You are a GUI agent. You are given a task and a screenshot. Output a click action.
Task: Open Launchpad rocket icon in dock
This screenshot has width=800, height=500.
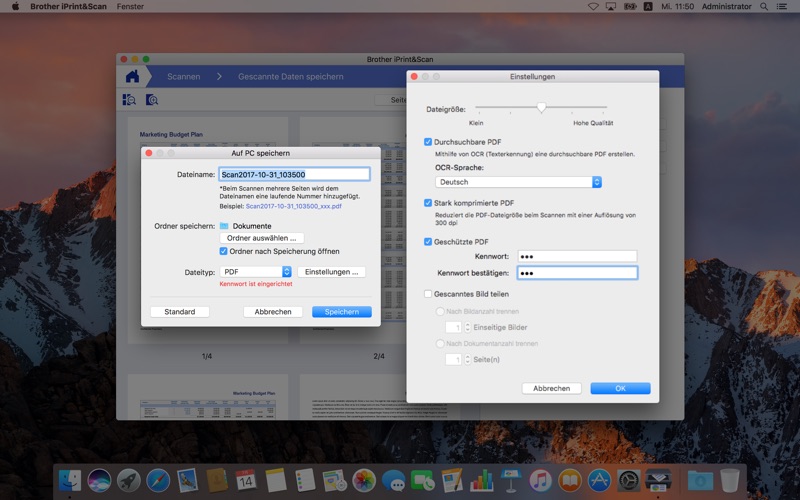click(129, 480)
